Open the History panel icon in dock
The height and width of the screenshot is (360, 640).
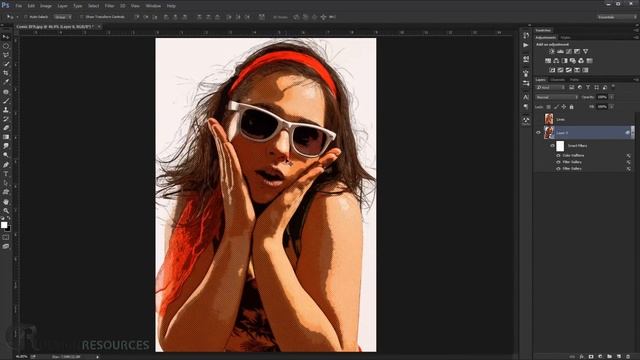(526, 36)
